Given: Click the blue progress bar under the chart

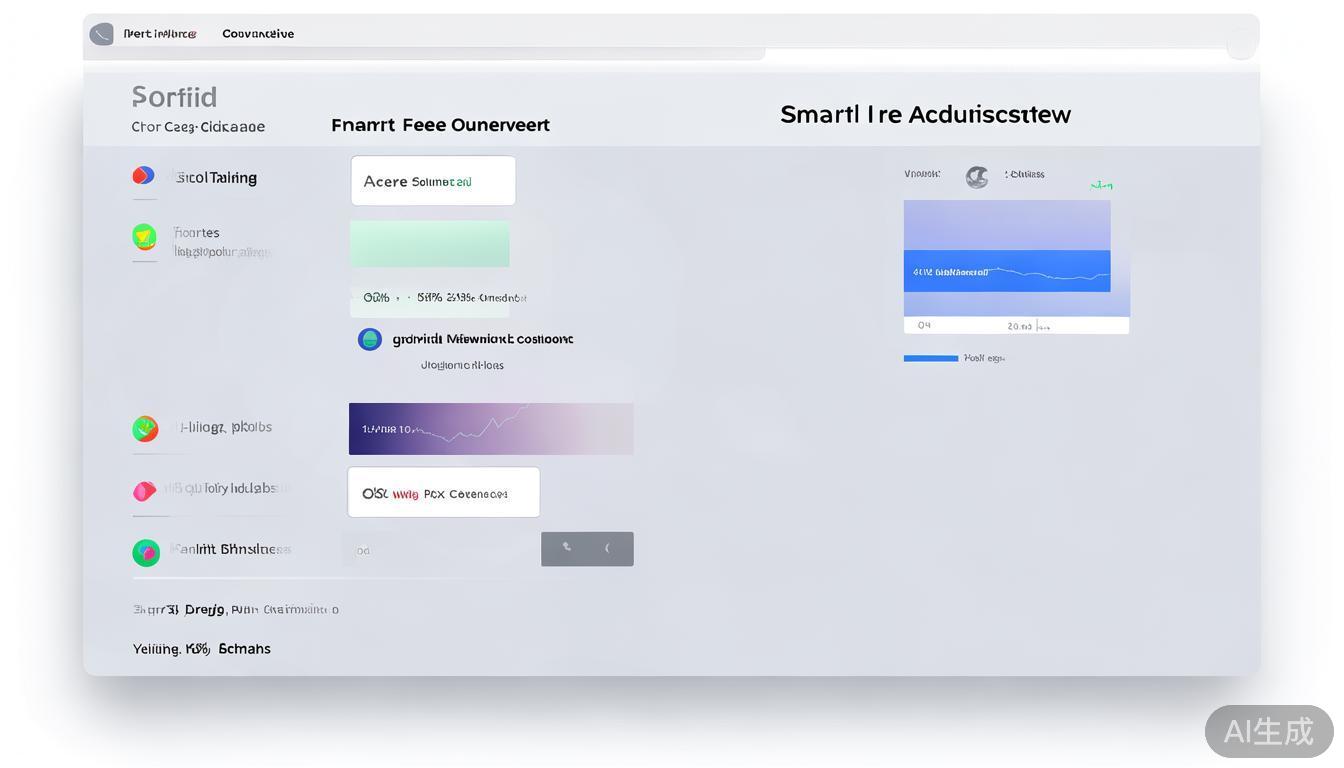Looking at the screenshot, I should (x=930, y=358).
